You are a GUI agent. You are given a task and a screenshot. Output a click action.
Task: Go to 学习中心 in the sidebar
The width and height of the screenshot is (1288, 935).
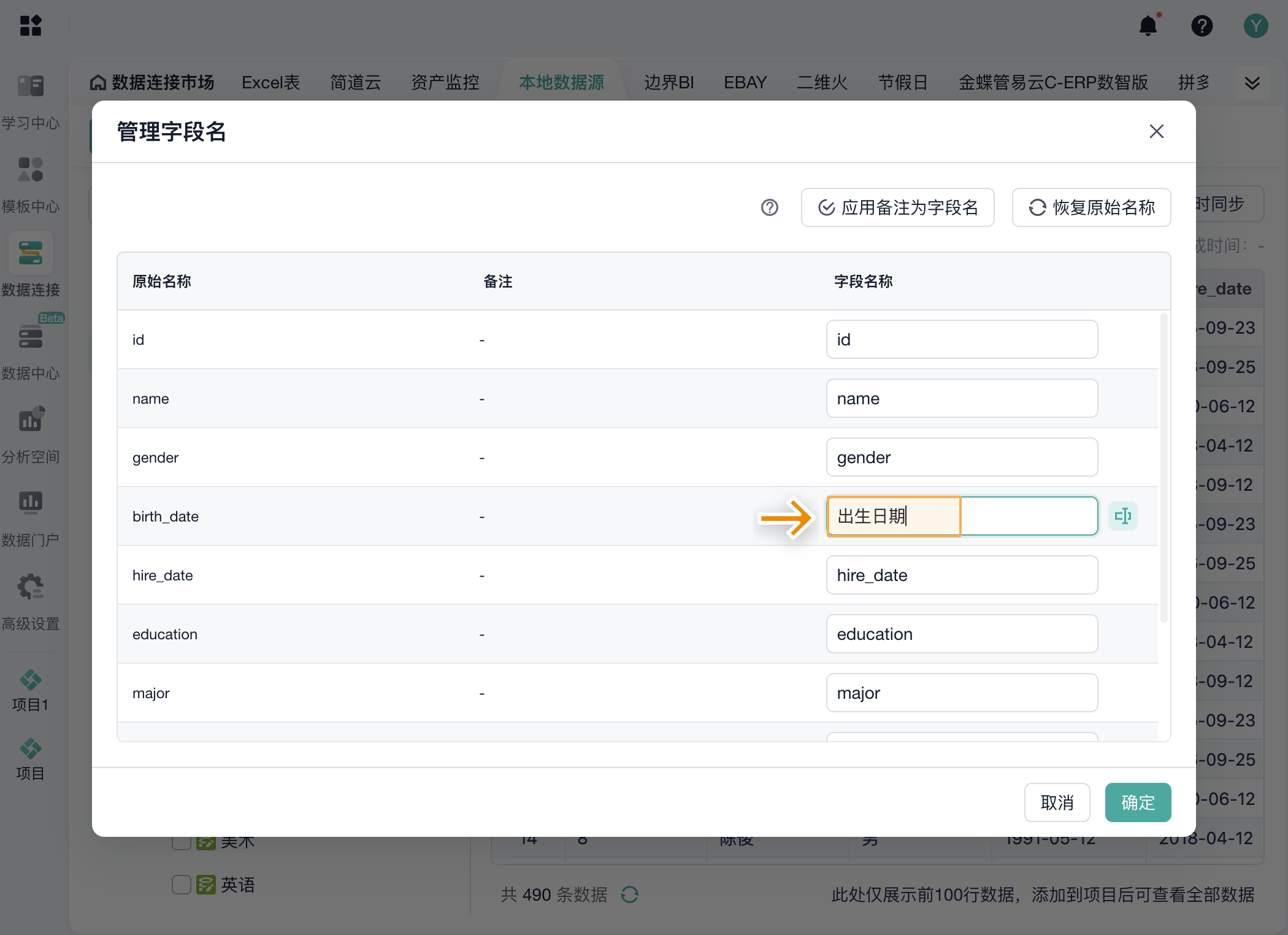(31, 102)
